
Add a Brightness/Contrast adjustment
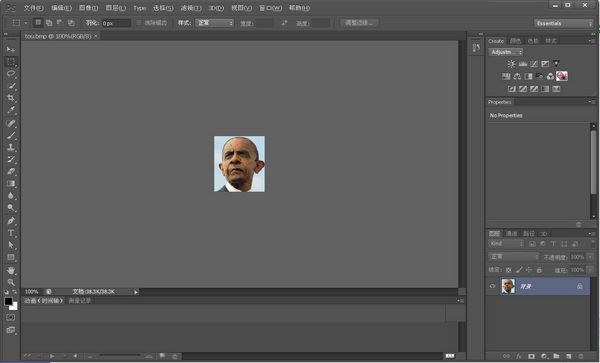[511, 64]
